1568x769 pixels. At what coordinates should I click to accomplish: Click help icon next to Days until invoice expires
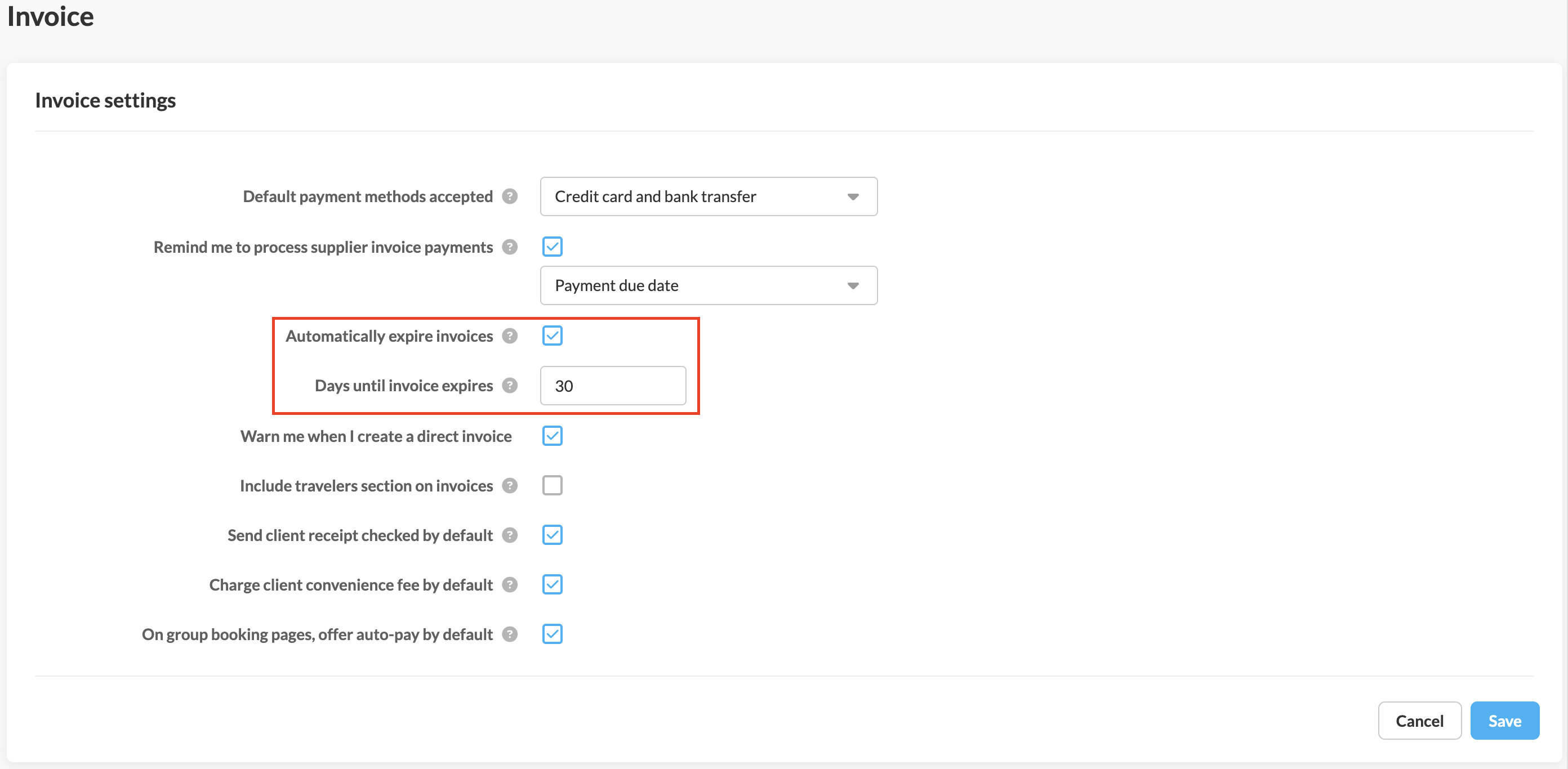pyautogui.click(x=510, y=386)
